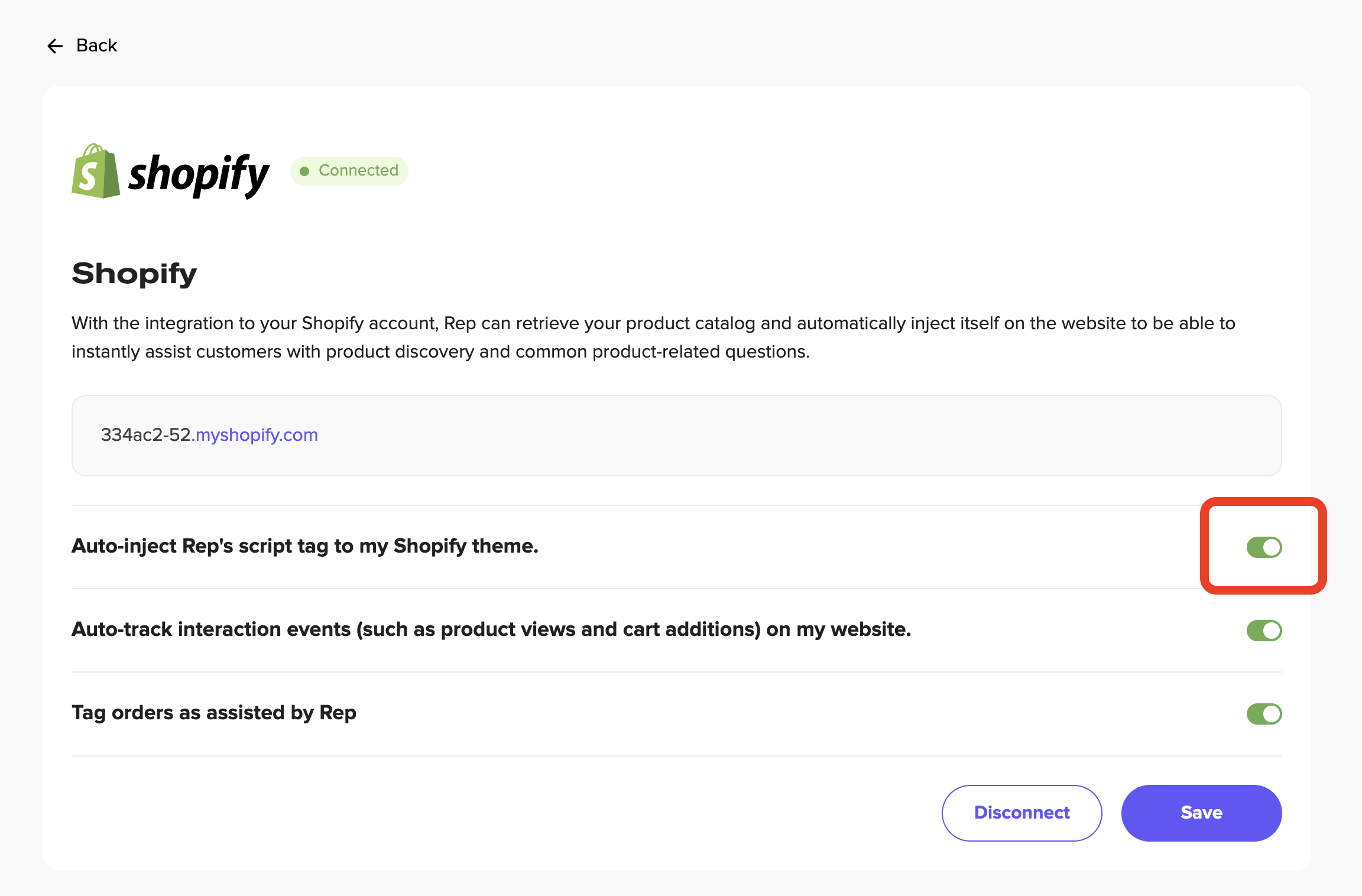This screenshot has height=896, width=1362.
Task: Go back using the Back text link
Action: pos(97,46)
